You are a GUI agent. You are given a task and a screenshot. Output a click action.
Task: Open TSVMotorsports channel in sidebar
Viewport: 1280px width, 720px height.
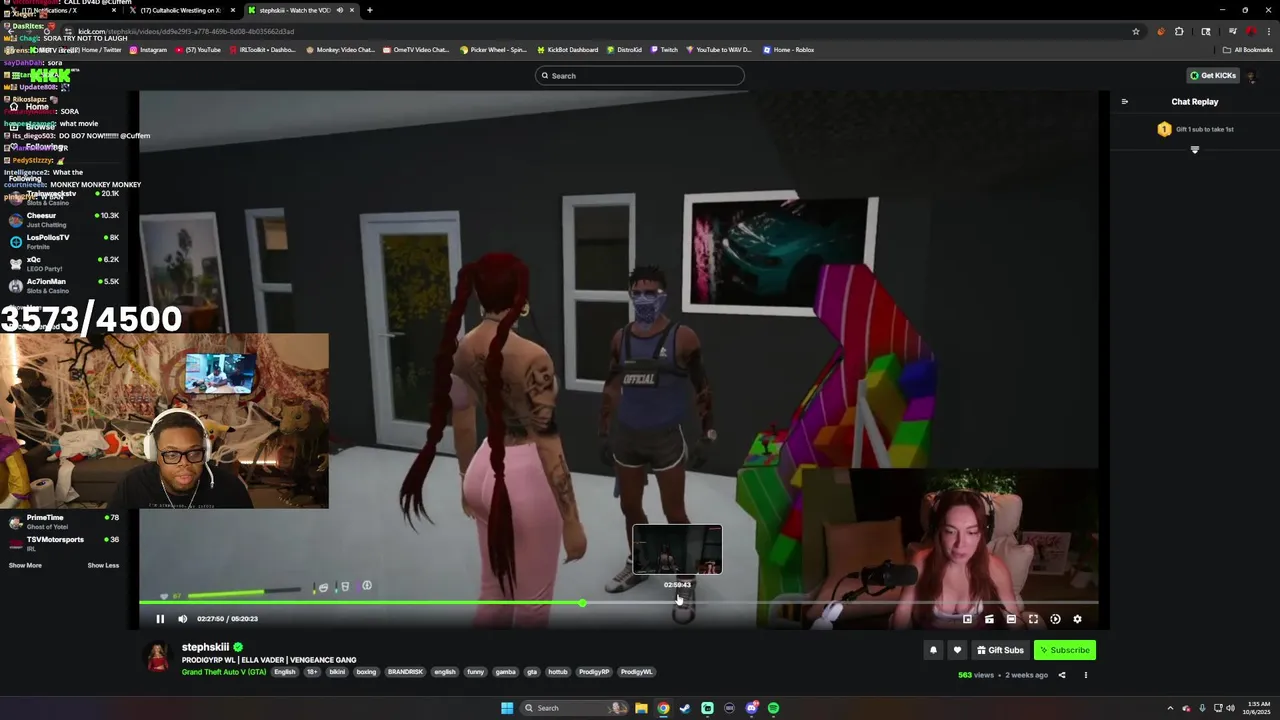(x=62, y=544)
